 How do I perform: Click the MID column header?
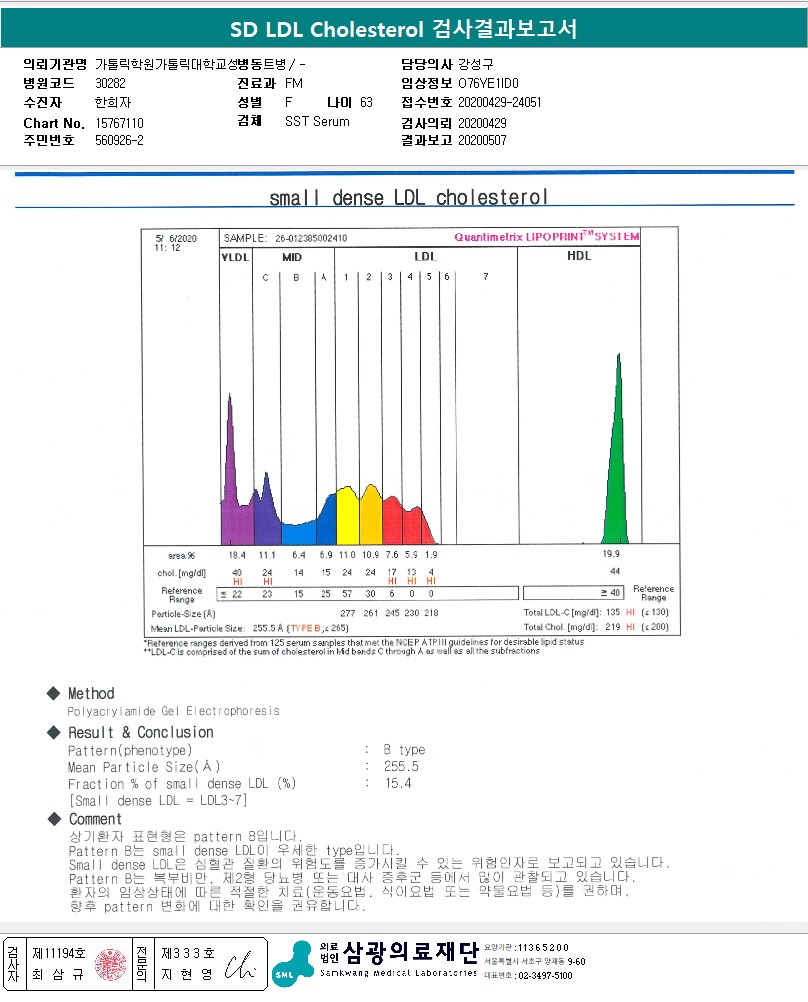(x=292, y=257)
